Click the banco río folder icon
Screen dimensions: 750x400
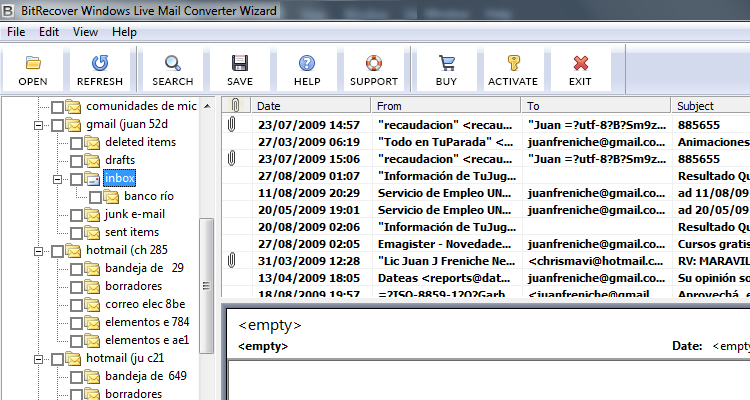coord(111,196)
